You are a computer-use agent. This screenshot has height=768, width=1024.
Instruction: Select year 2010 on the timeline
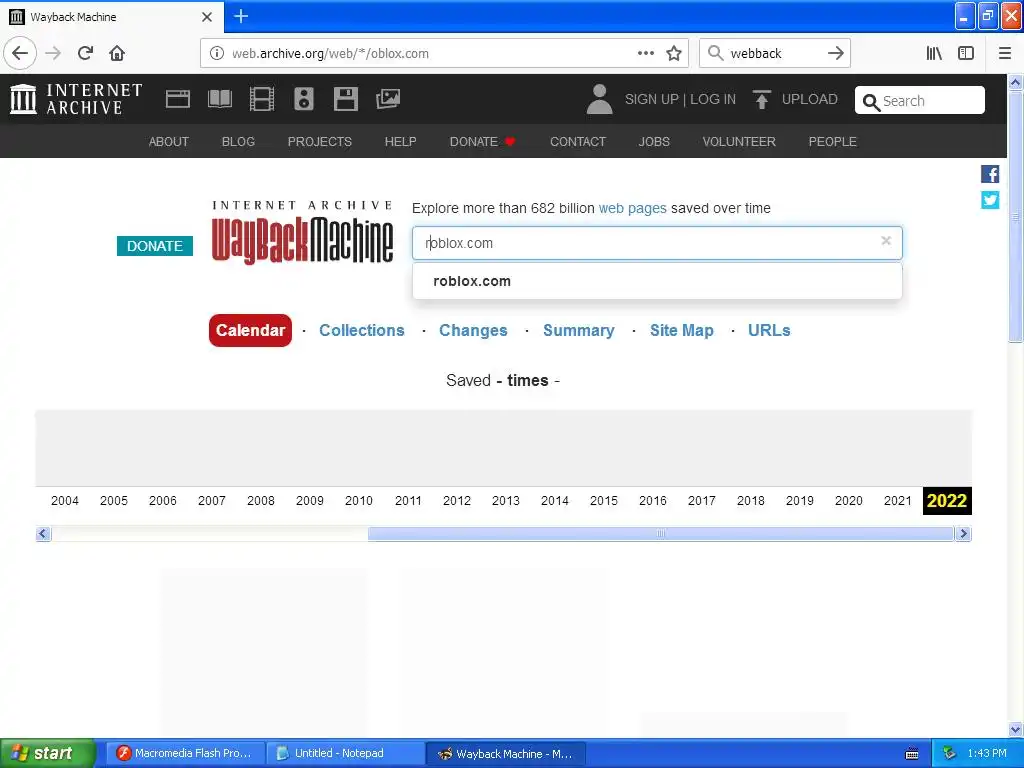pos(359,501)
